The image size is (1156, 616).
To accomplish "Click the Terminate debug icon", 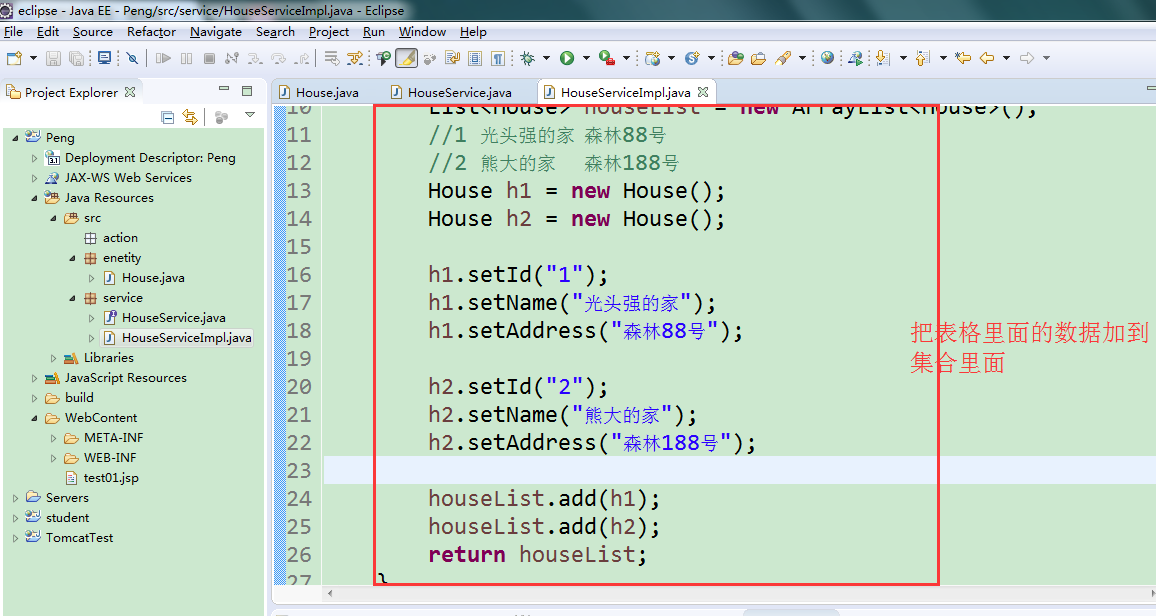I will coord(209,58).
